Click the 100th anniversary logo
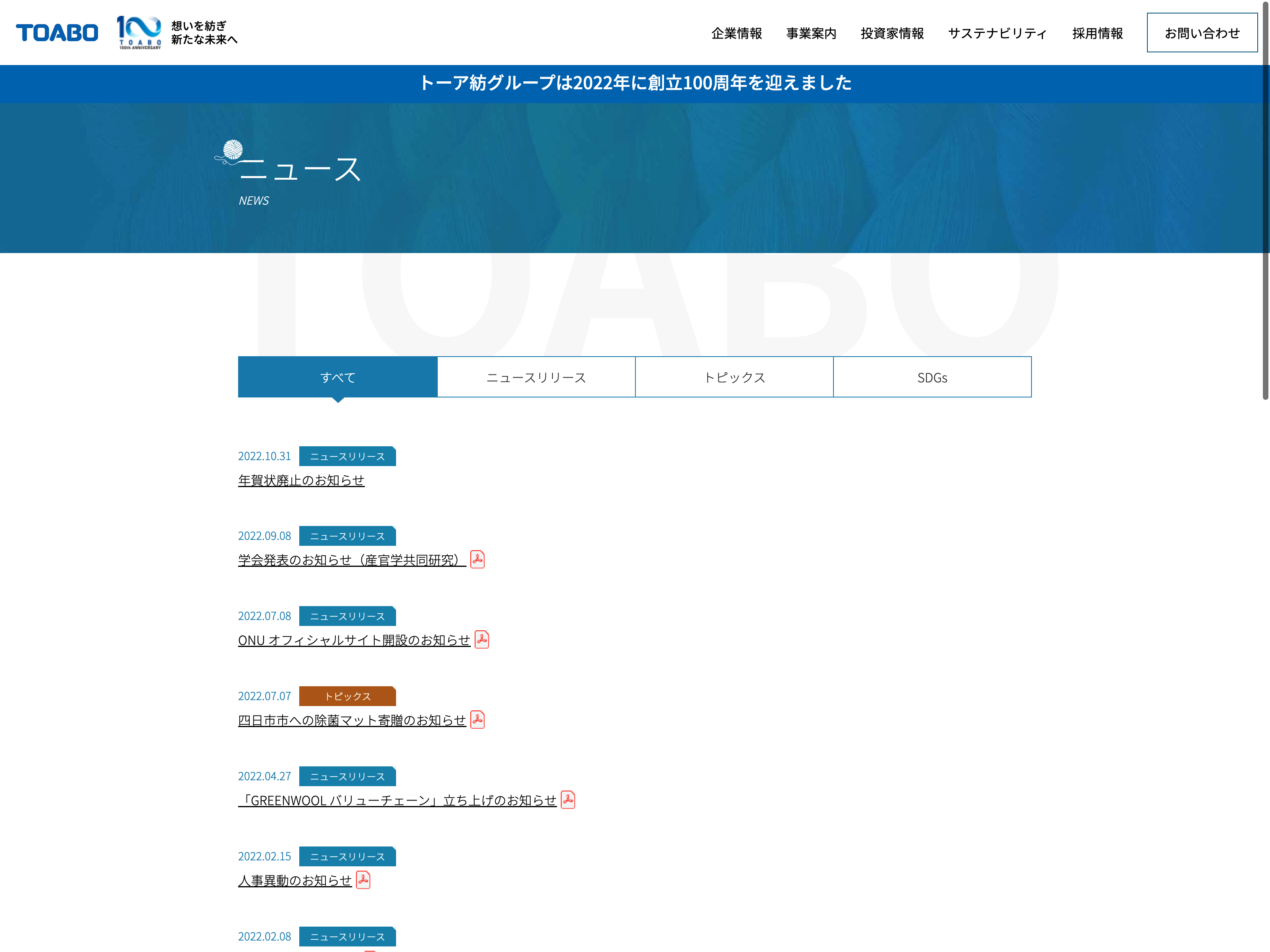The width and height of the screenshot is (1270, 952). coord(140,33)
